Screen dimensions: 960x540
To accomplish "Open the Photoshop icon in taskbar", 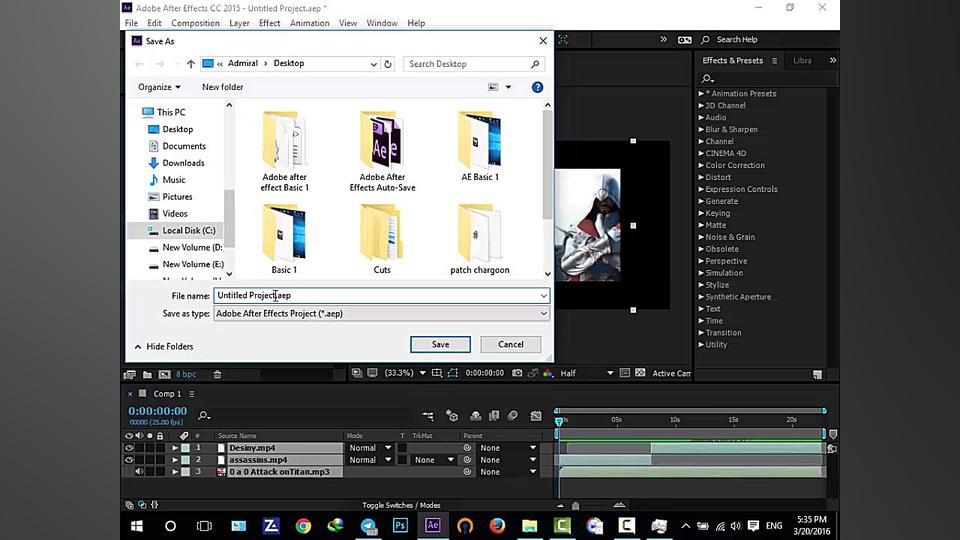I will (400, 525).
